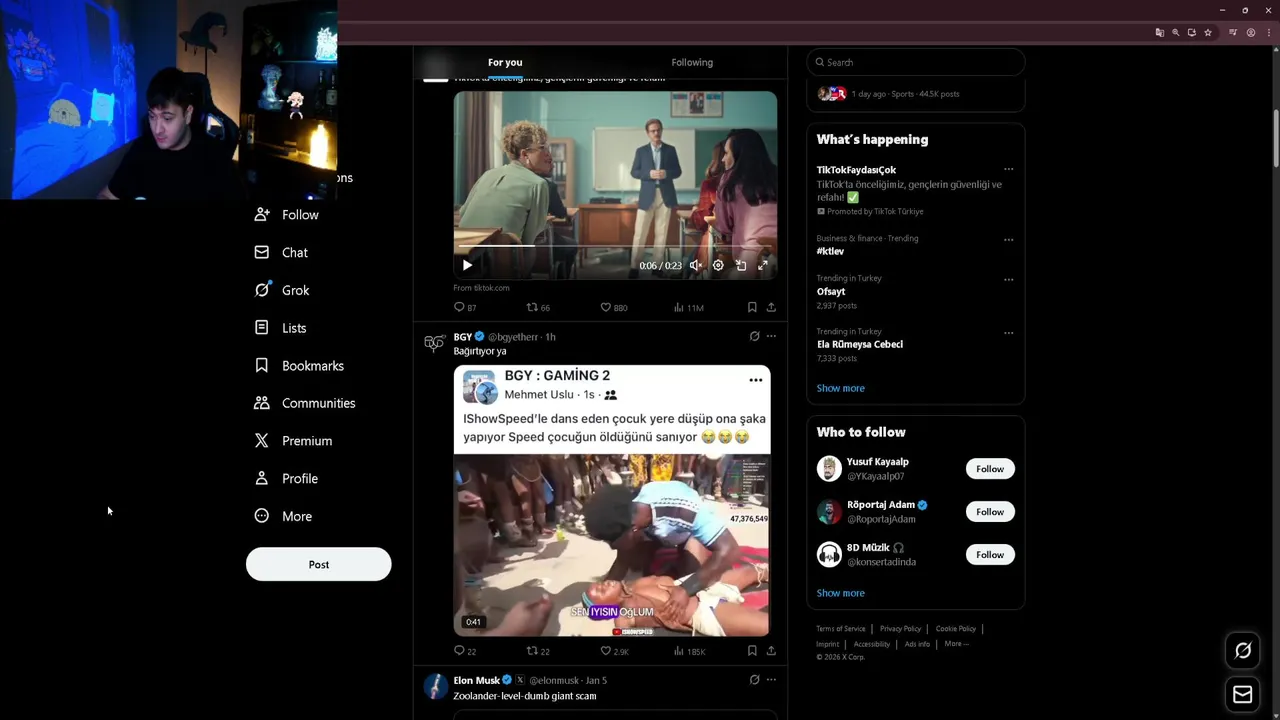Image resolution: width=1280 pixels, height=720 pixels.
Task: Follow Yusuf Kayaalp
Action: [x=990, y=469]
